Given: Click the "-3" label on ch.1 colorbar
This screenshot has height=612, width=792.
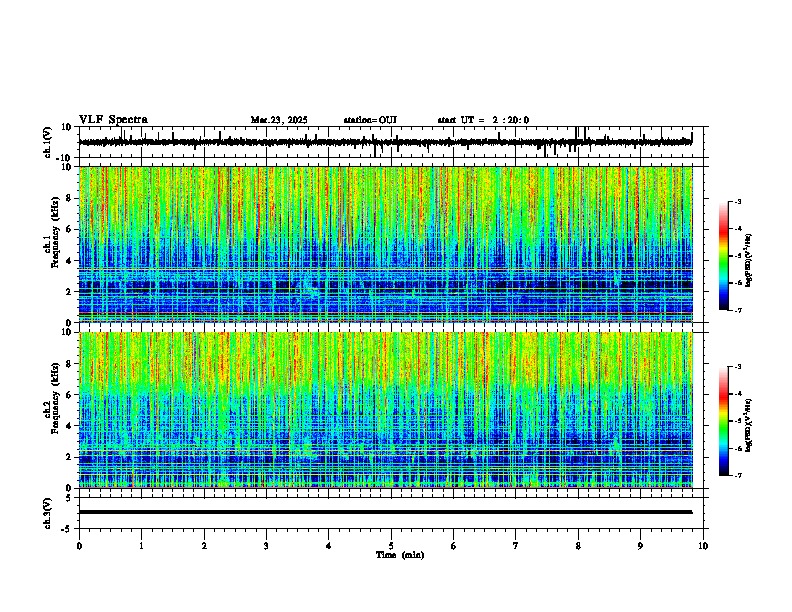Looking at the screenshot, I should click(x=737, y=201).
